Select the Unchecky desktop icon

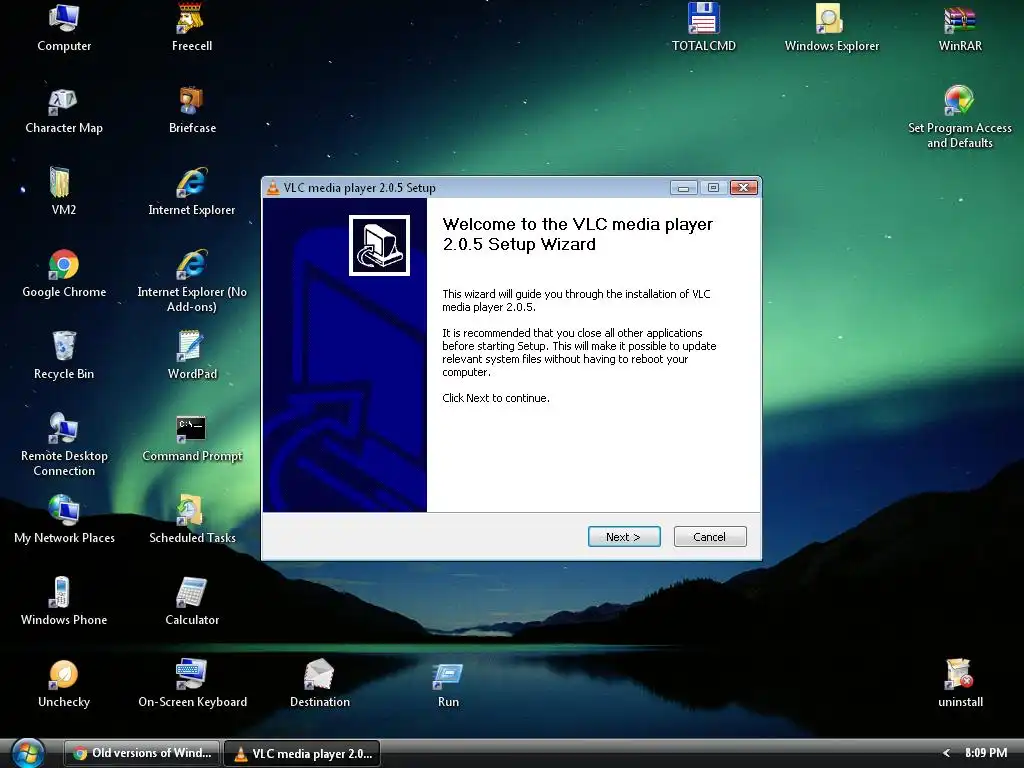coord(63,684)
